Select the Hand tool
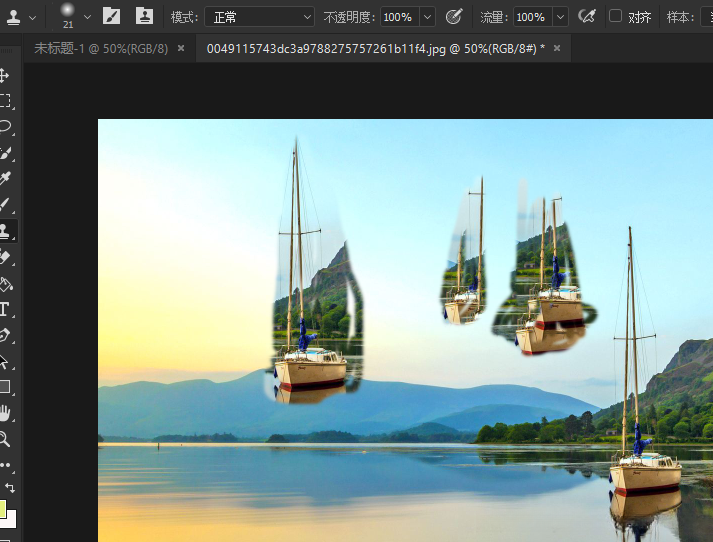 pos(5,413)
